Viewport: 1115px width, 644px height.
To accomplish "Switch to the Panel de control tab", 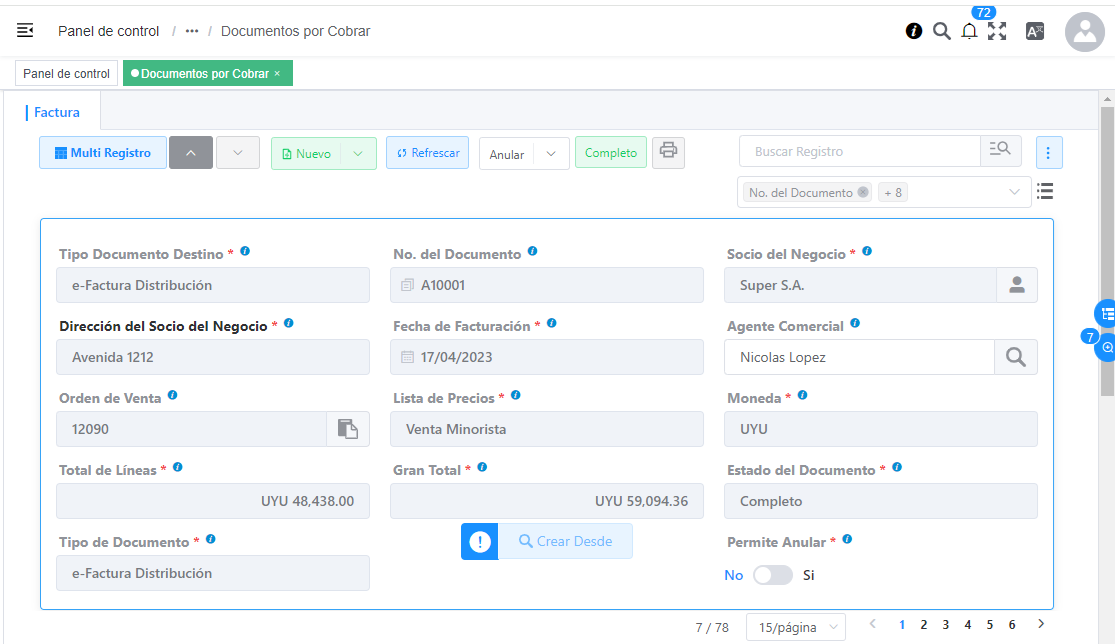I will (66, 74).
